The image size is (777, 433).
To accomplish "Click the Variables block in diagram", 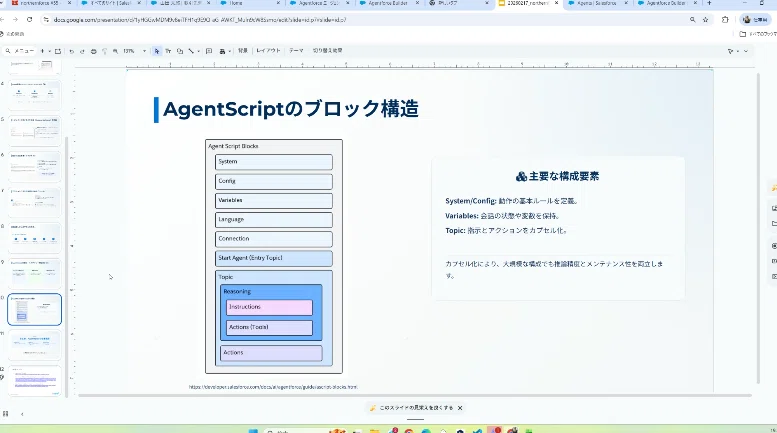I will coord(274,201).
